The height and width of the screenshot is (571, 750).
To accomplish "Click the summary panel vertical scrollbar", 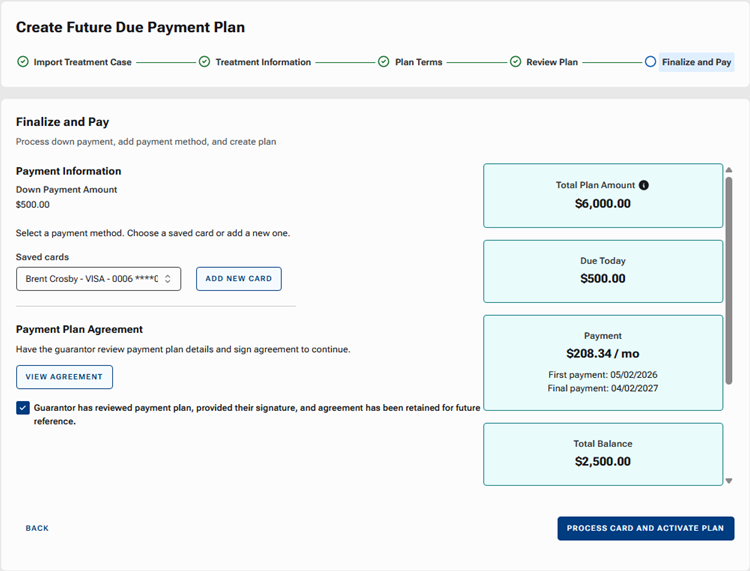I will (729, 280).
